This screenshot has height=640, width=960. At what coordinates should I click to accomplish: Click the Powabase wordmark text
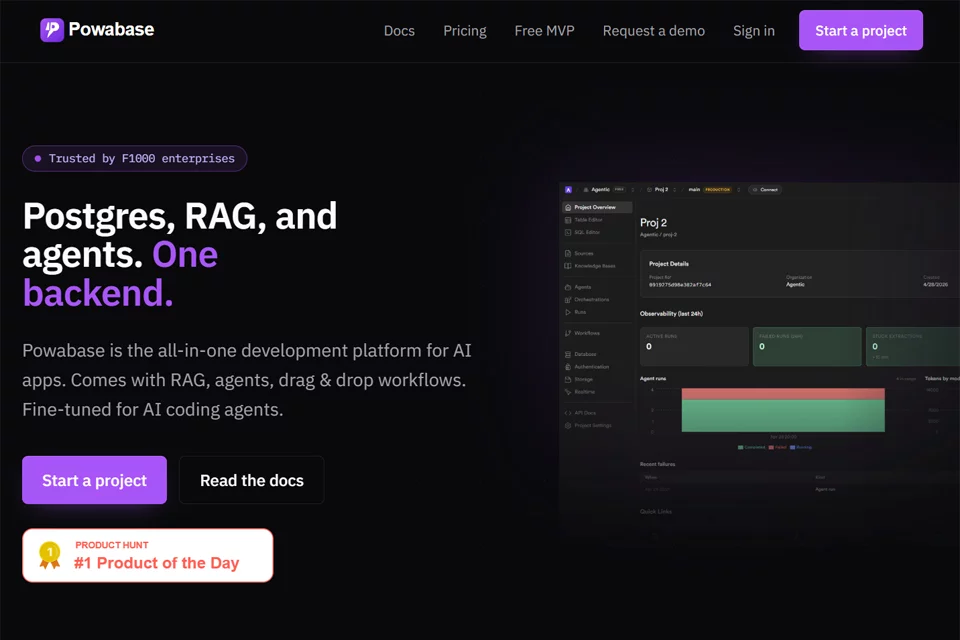[111, 29]
